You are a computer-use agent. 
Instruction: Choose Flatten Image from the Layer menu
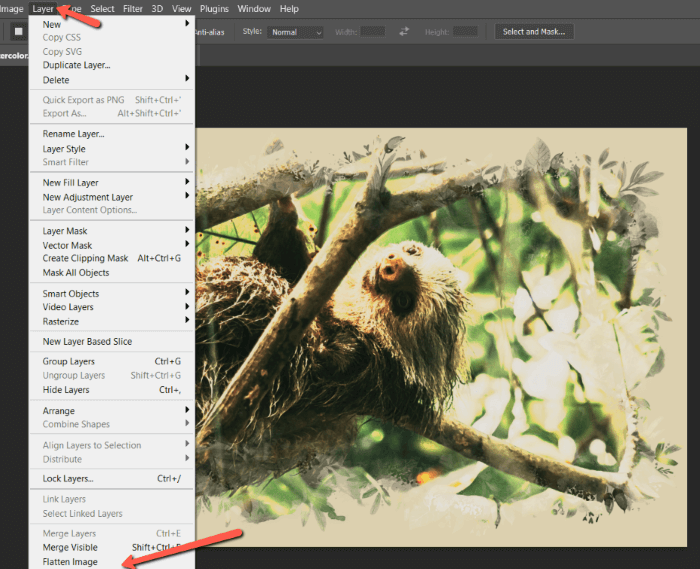pos(70,562)
